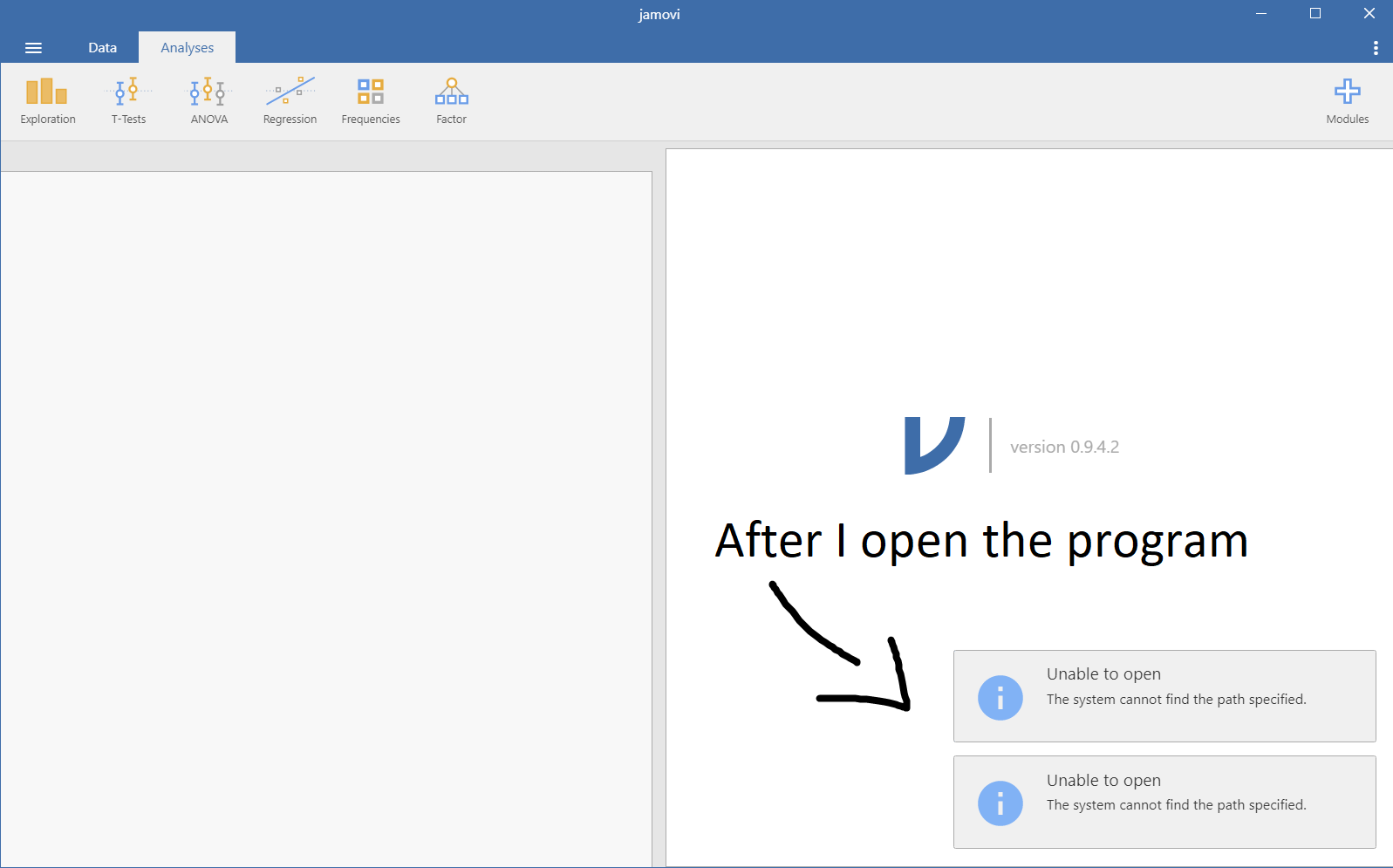
Task: Click the info icon in the first notification
Action: (x=1000, y=698)
